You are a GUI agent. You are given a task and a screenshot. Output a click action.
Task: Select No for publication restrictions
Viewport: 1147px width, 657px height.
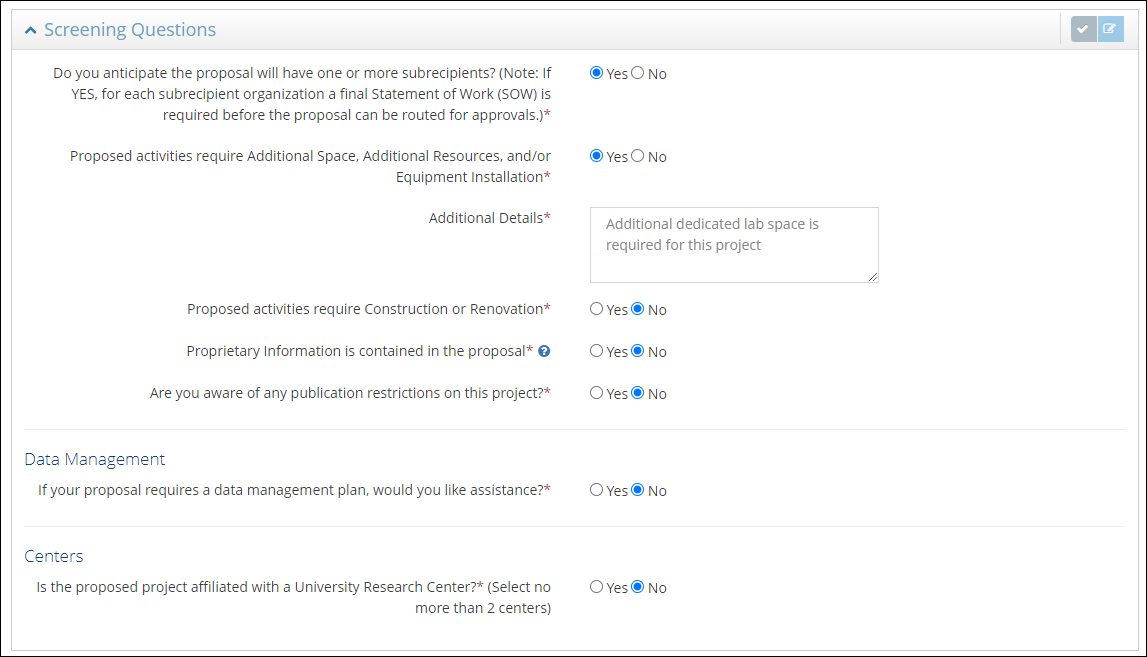(x=638, y=393)
